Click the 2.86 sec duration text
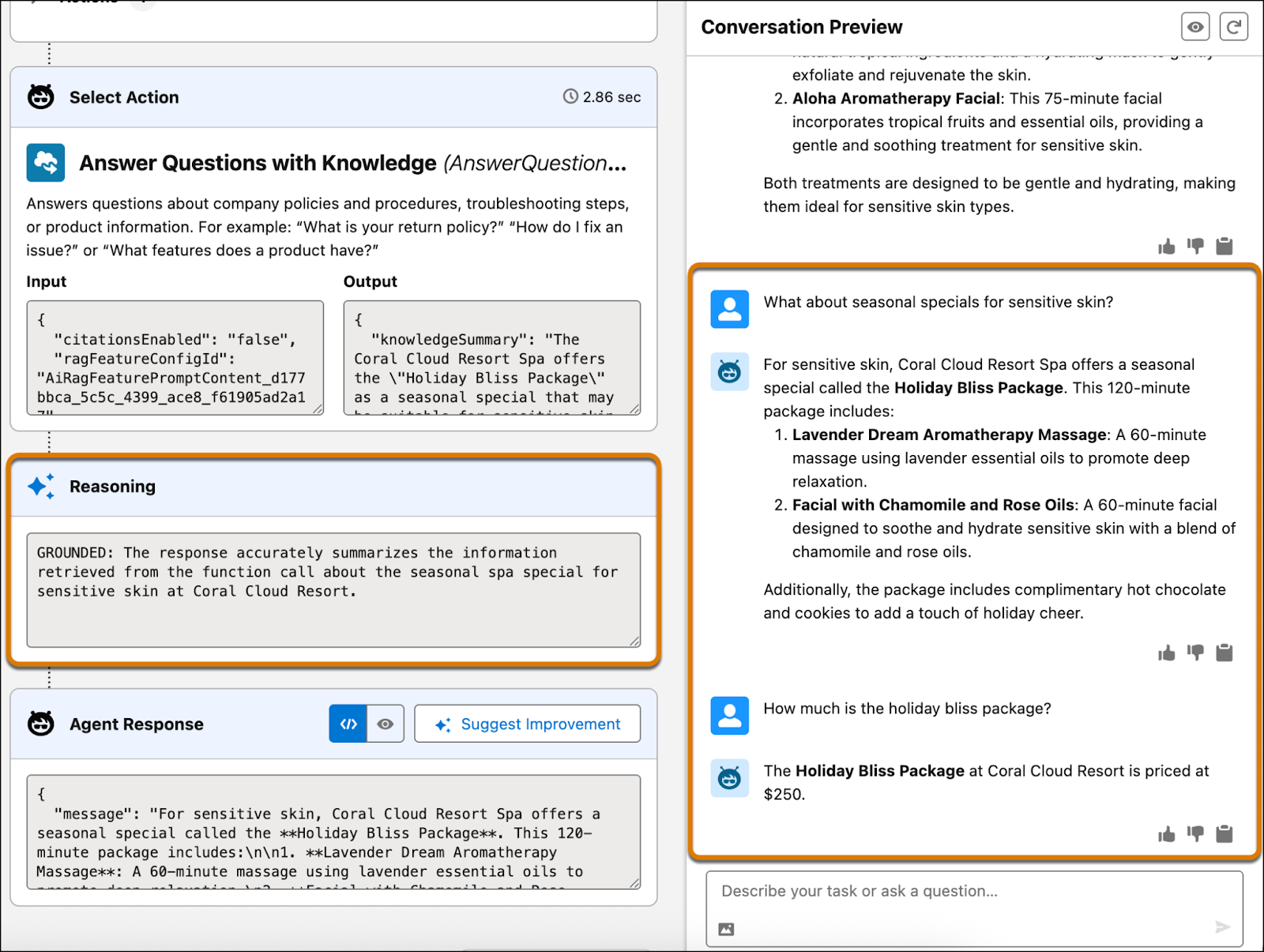Screen dimensions: 1264x952 612,97
